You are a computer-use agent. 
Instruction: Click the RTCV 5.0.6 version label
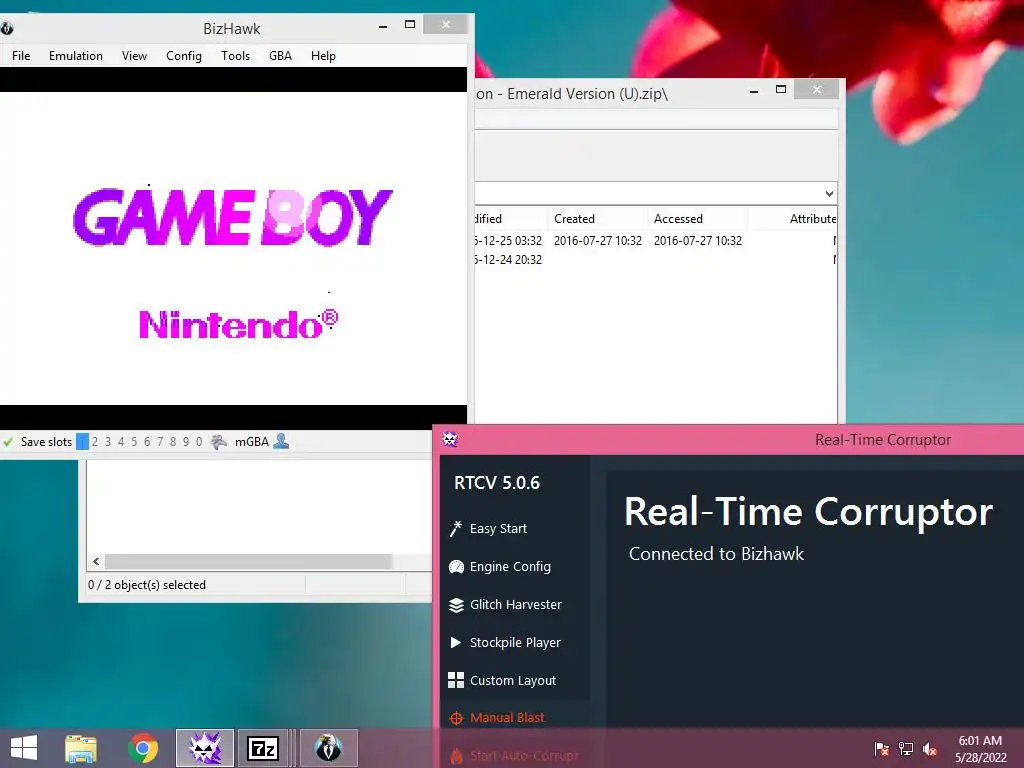[x=497, y=483]
